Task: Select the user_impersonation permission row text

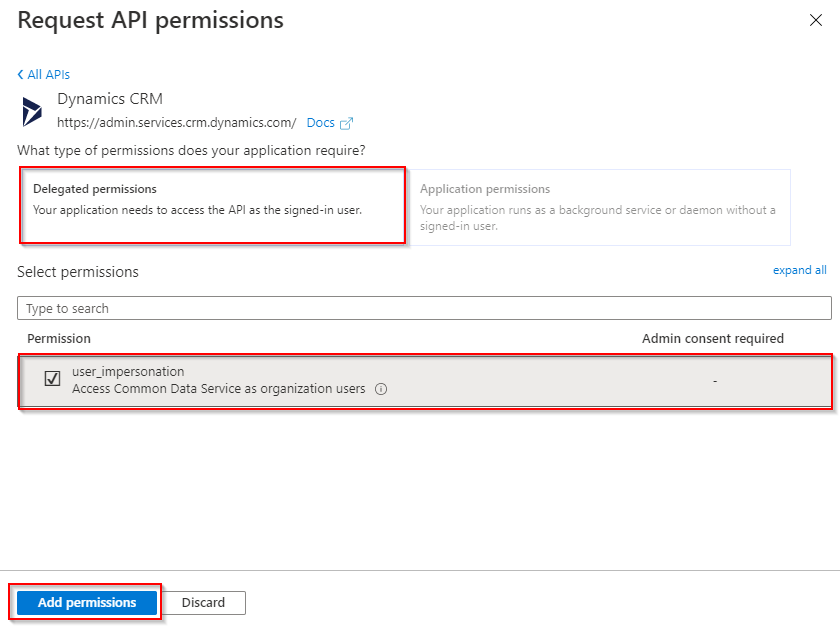Action: click(128, 371)
